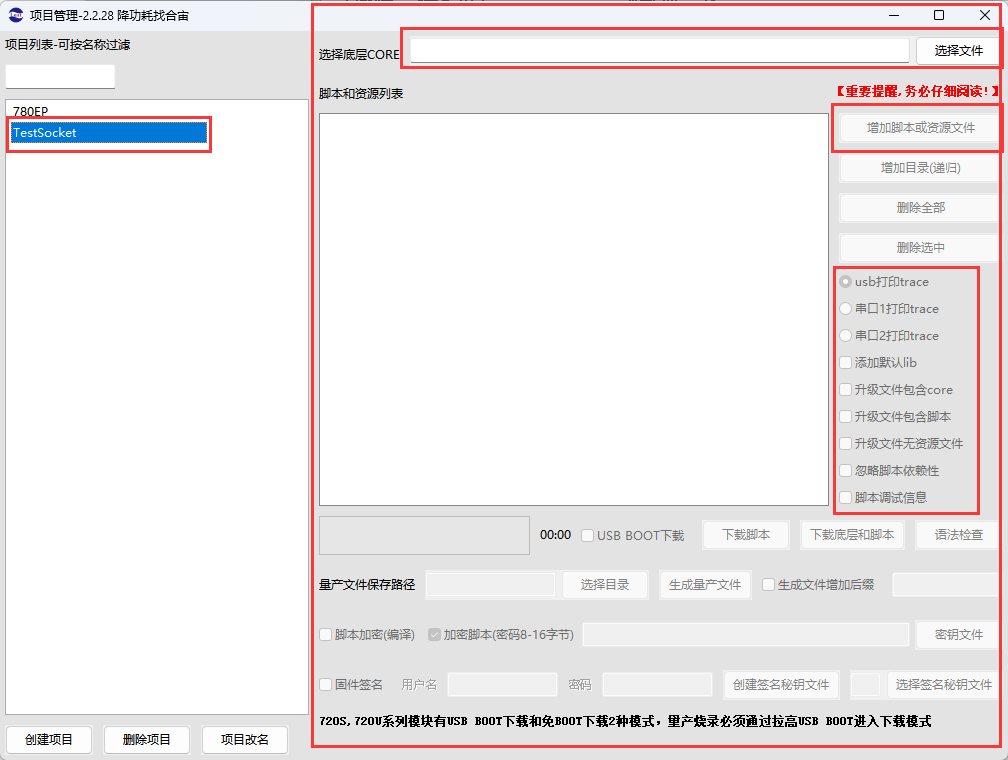
Task: Click the 语法检查 button
Action: 958,535
